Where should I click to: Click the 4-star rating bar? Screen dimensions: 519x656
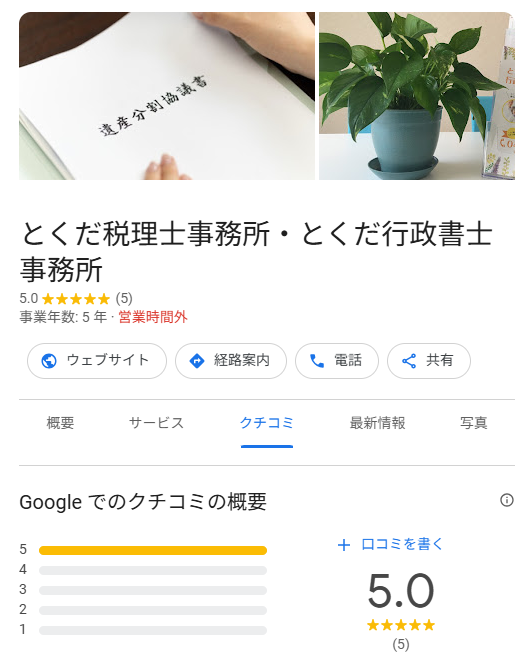153,570
